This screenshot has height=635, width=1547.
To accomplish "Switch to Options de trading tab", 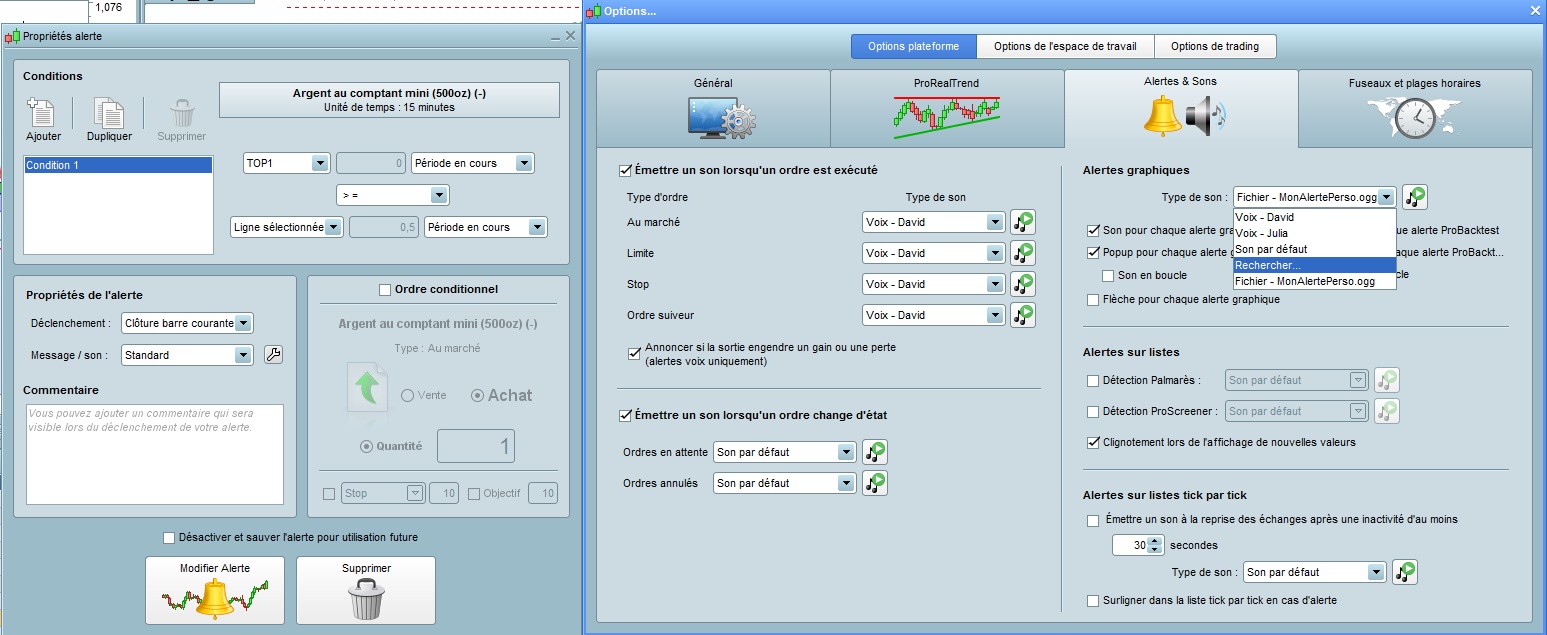I will [x=1215, y=46].
